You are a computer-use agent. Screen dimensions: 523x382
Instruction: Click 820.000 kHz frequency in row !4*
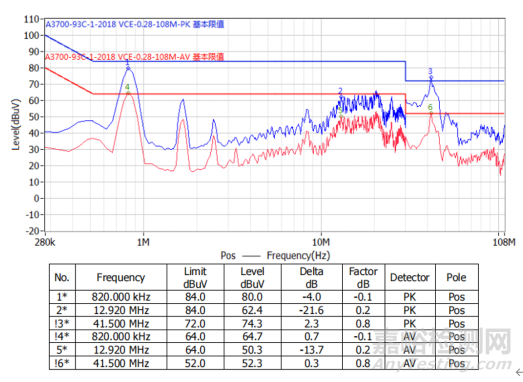[121, 336]
